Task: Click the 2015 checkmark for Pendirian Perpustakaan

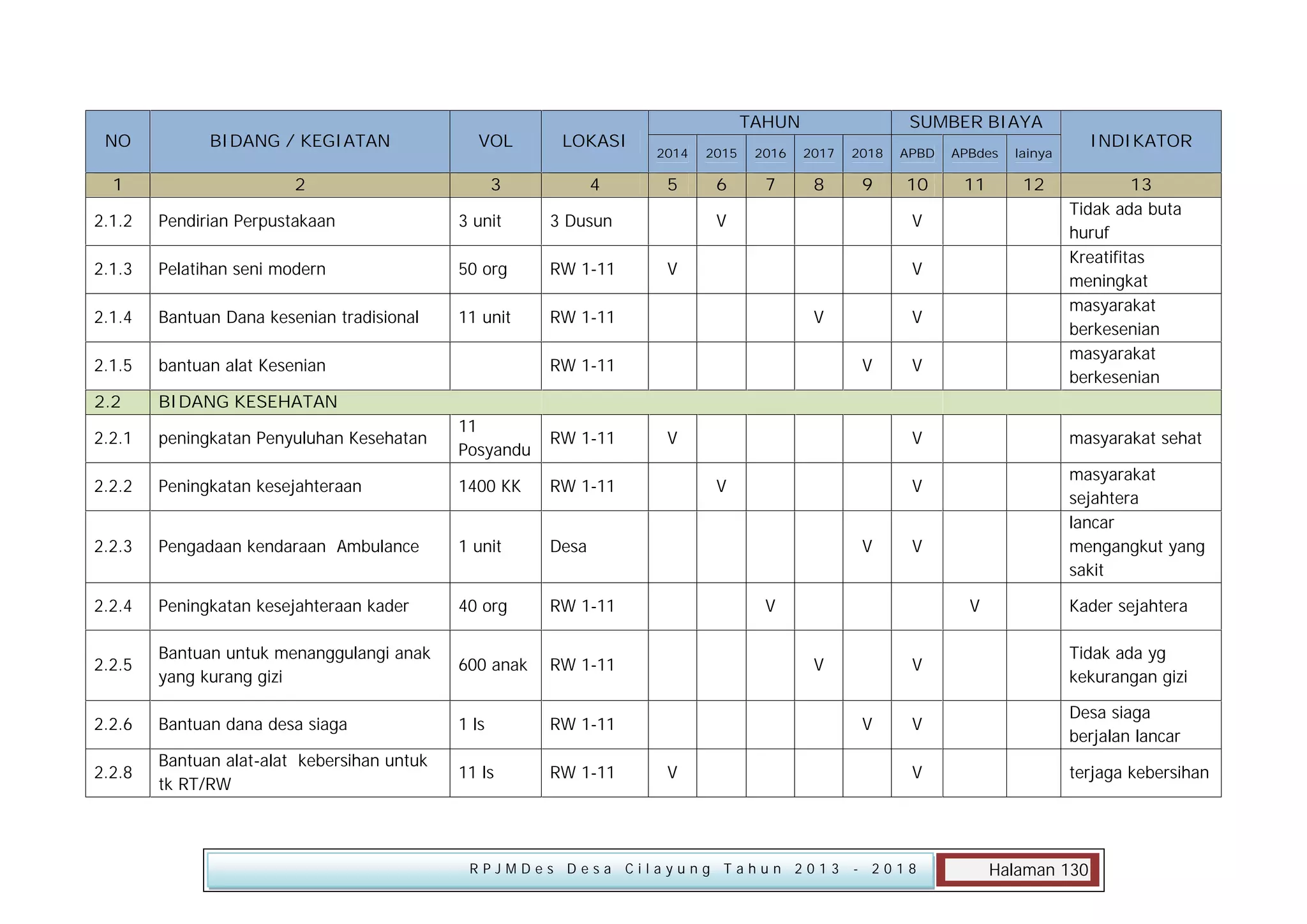Action: coord(721,221)
